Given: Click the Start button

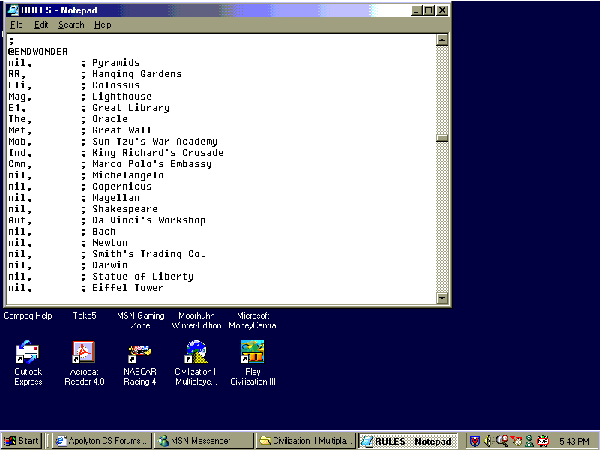Looking at the screenshot, I should tap(21, 441).
